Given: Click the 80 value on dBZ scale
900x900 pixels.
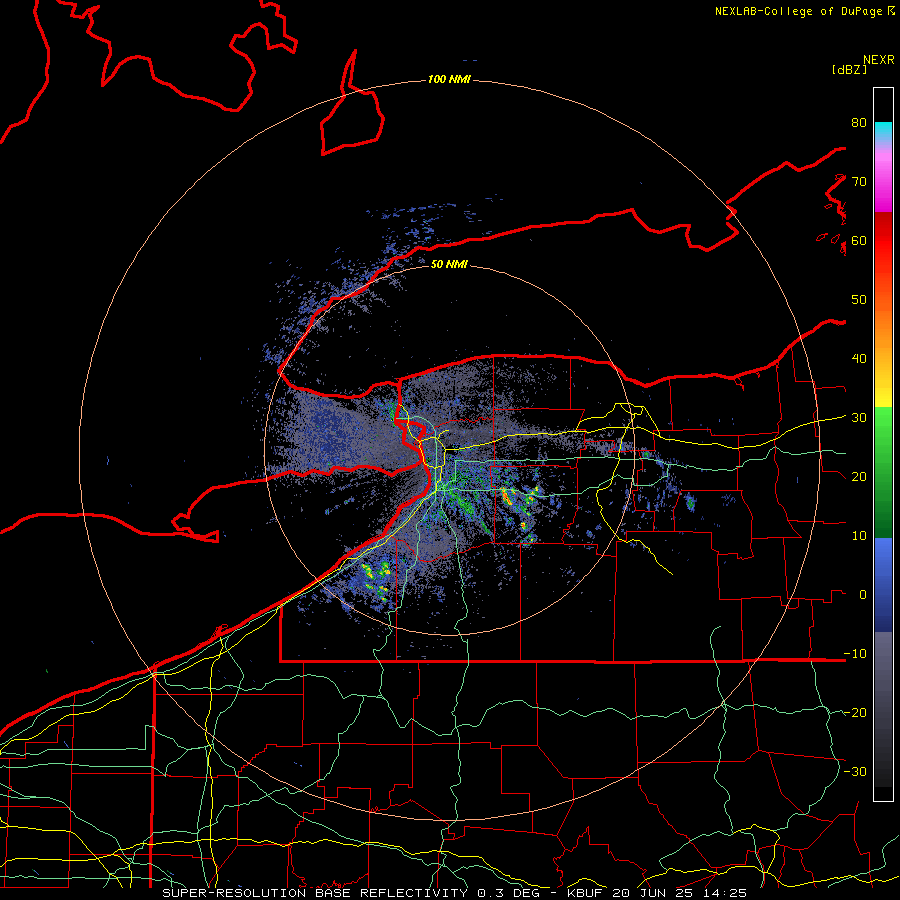Looking at the screenshot, I should pyautogui.click(x=859, y=123).
